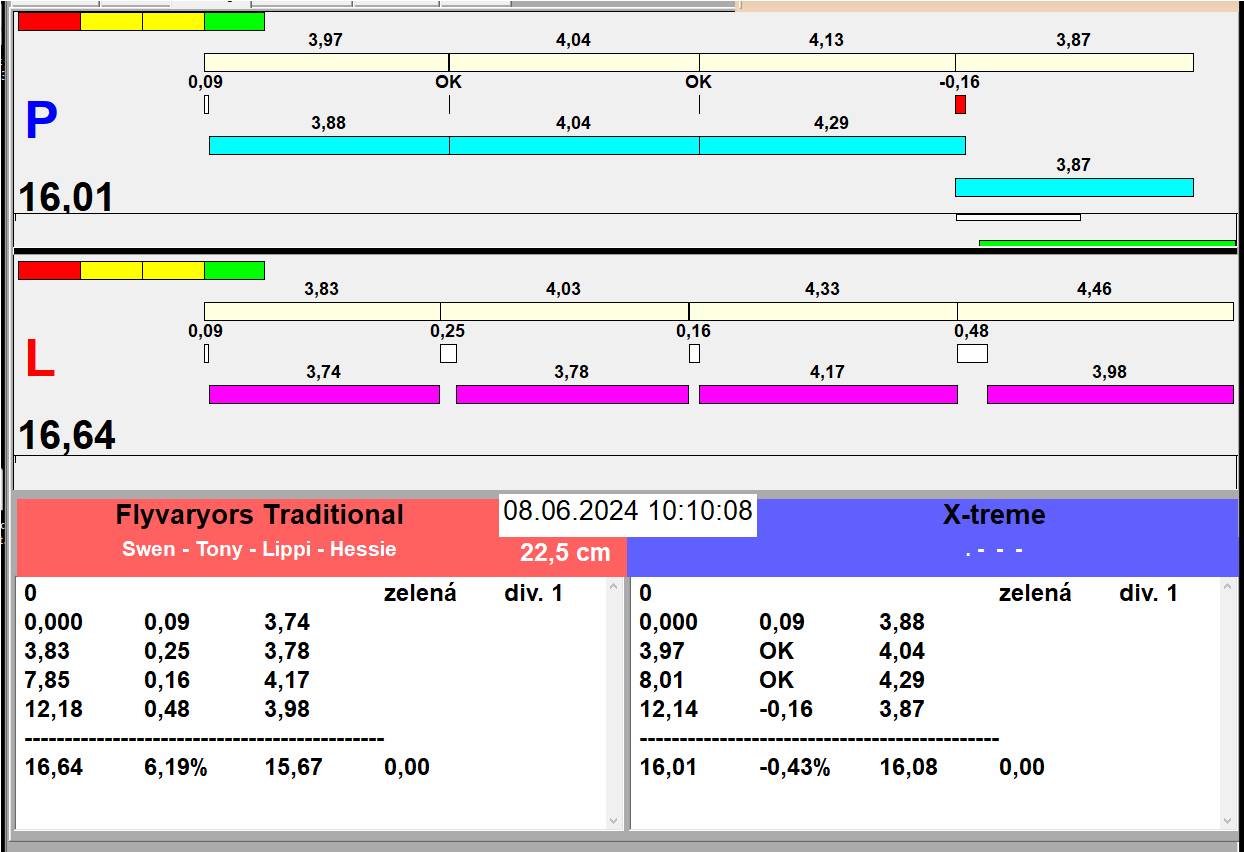The width and height of the screenshot is (1244, 852).
Task: Select the red L lane letter
Action: tap(39, 359)
